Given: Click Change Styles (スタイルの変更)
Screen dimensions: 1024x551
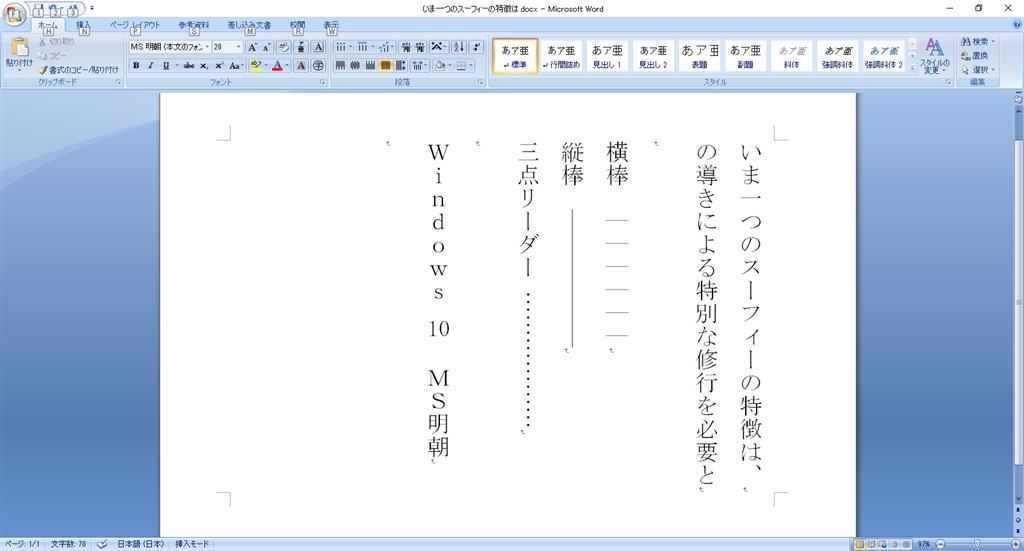Looking at the screenshot, I should (935, 56).
